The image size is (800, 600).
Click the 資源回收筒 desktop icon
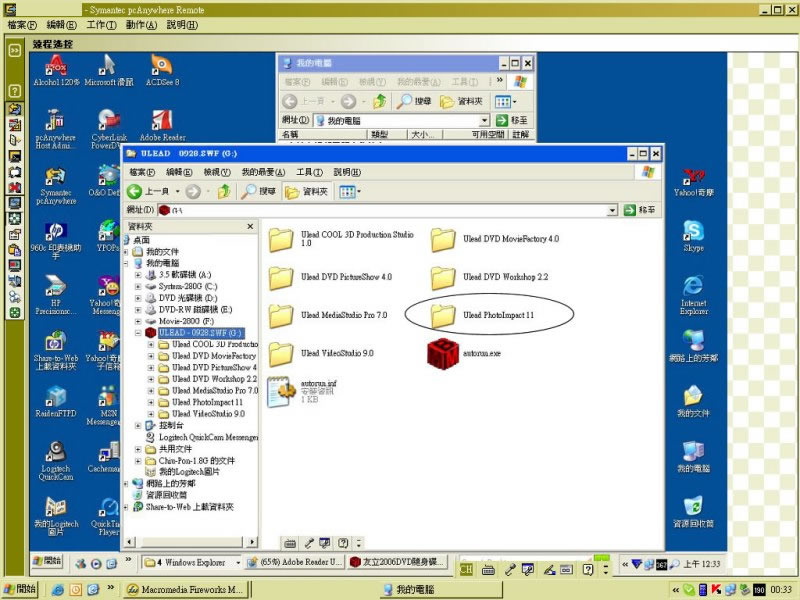pos(693,512)
